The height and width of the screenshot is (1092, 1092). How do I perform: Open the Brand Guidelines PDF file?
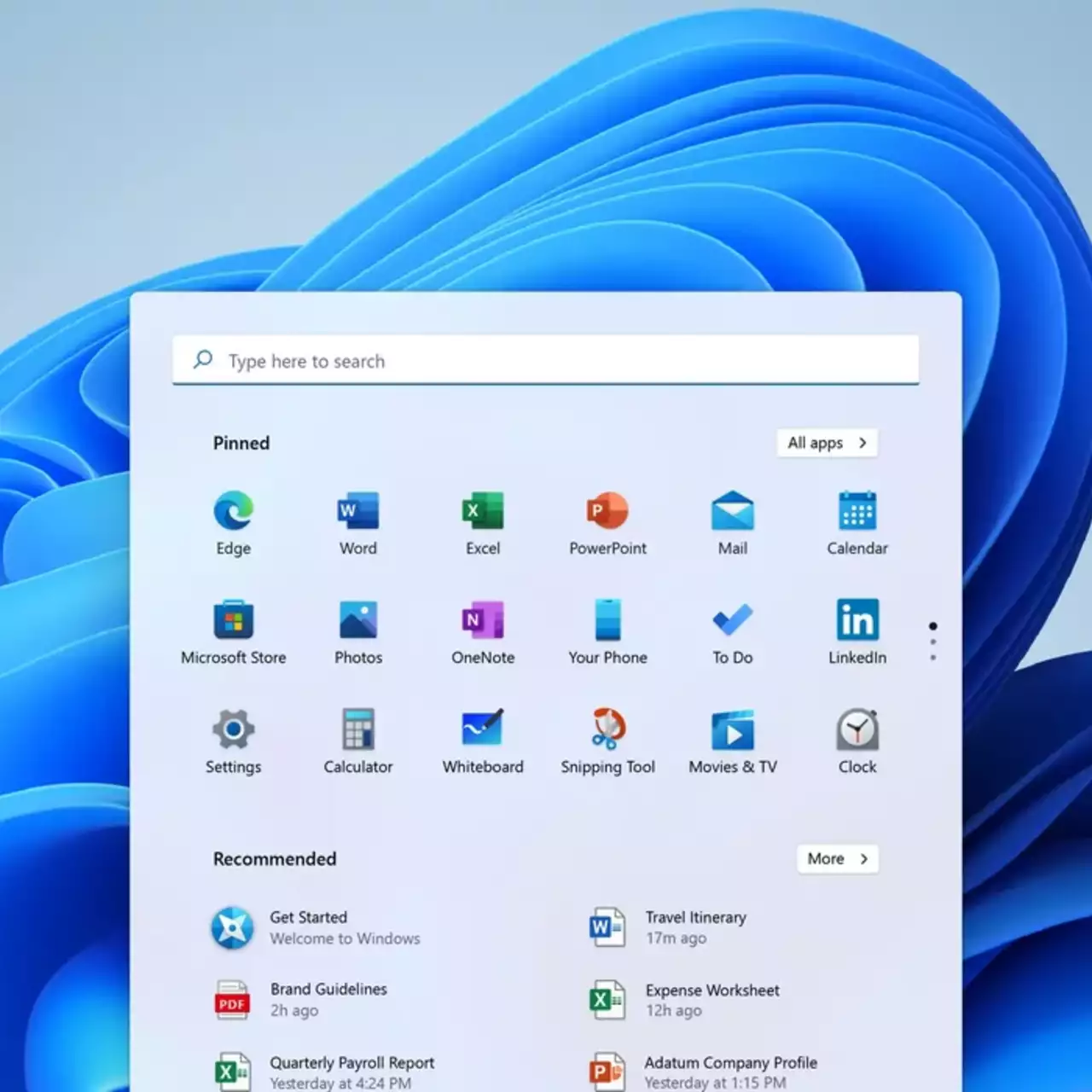[x=328, y=999]
